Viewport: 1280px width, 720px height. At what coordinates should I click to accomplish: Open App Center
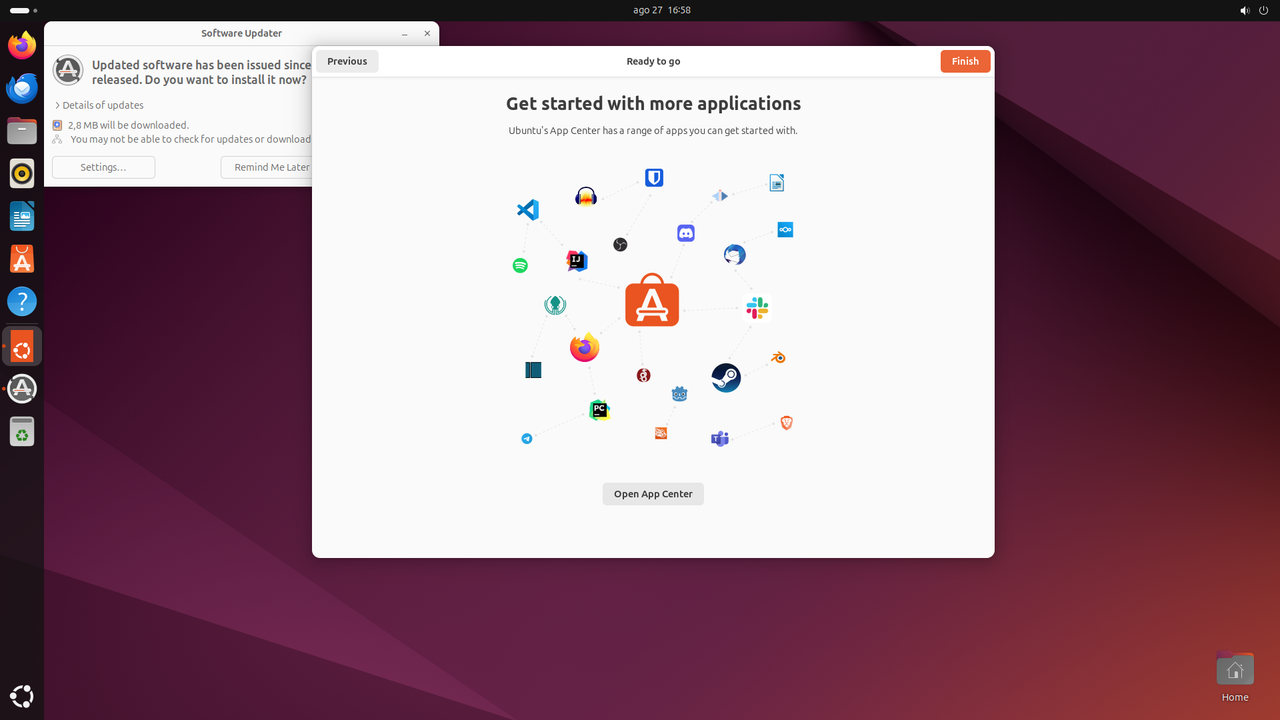(x=652, y=493)
